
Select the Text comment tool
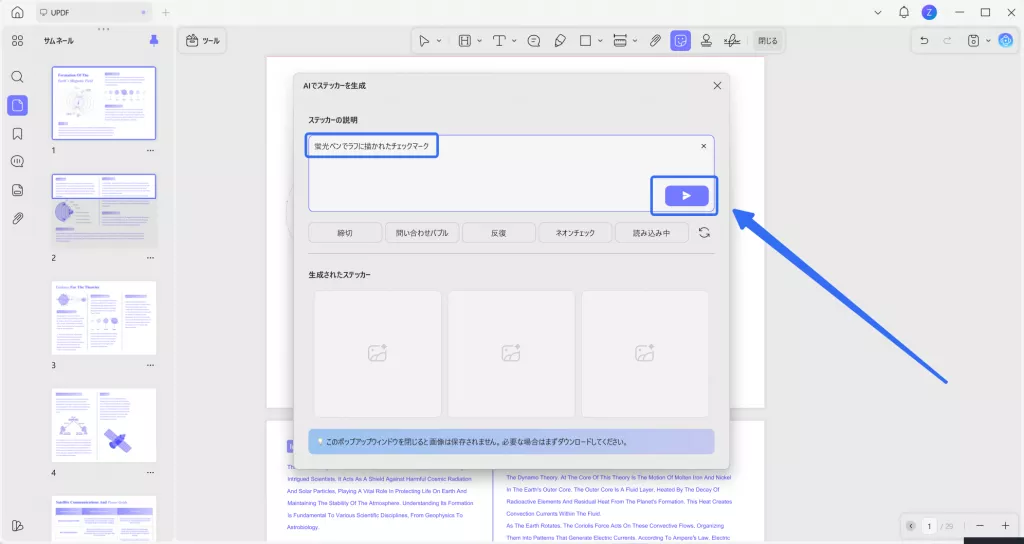(499, 40)
